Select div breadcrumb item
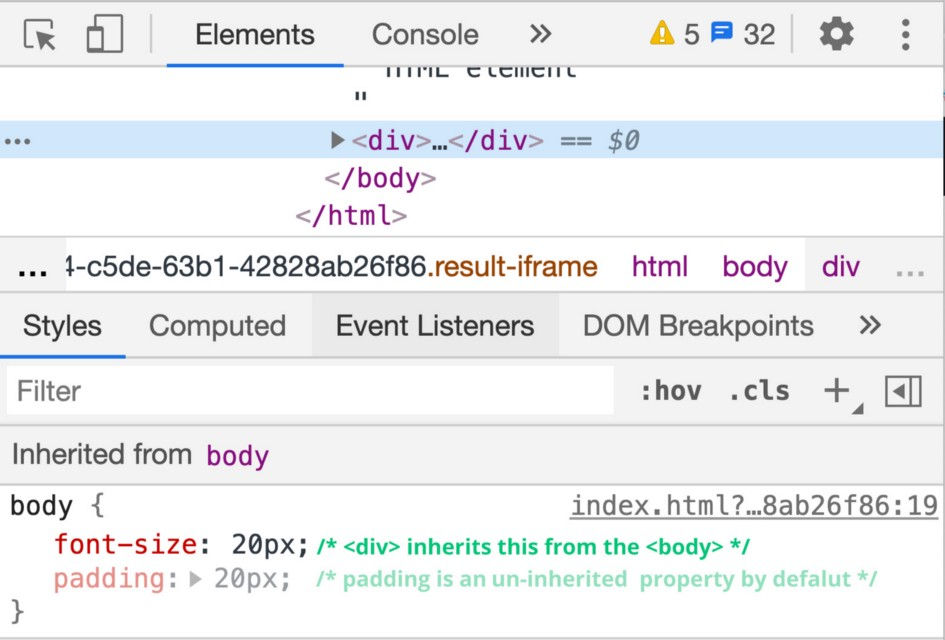The width and height of the screenshot is (945, 640). pyautogui.click(x=841, y=266)
